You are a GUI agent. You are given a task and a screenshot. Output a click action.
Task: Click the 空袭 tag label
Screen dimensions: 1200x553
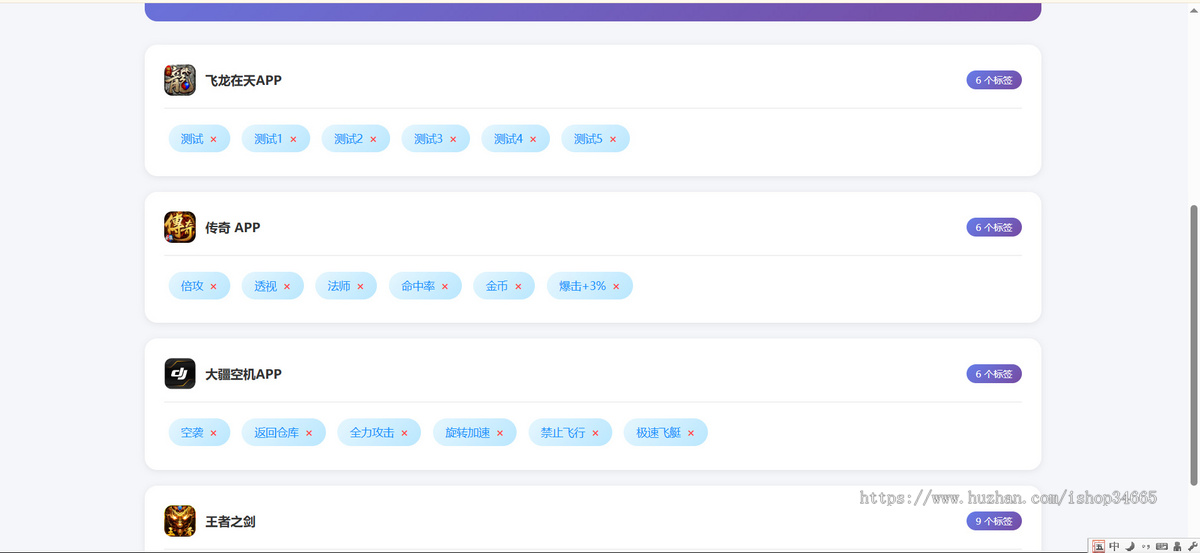(x=192, y=433)
